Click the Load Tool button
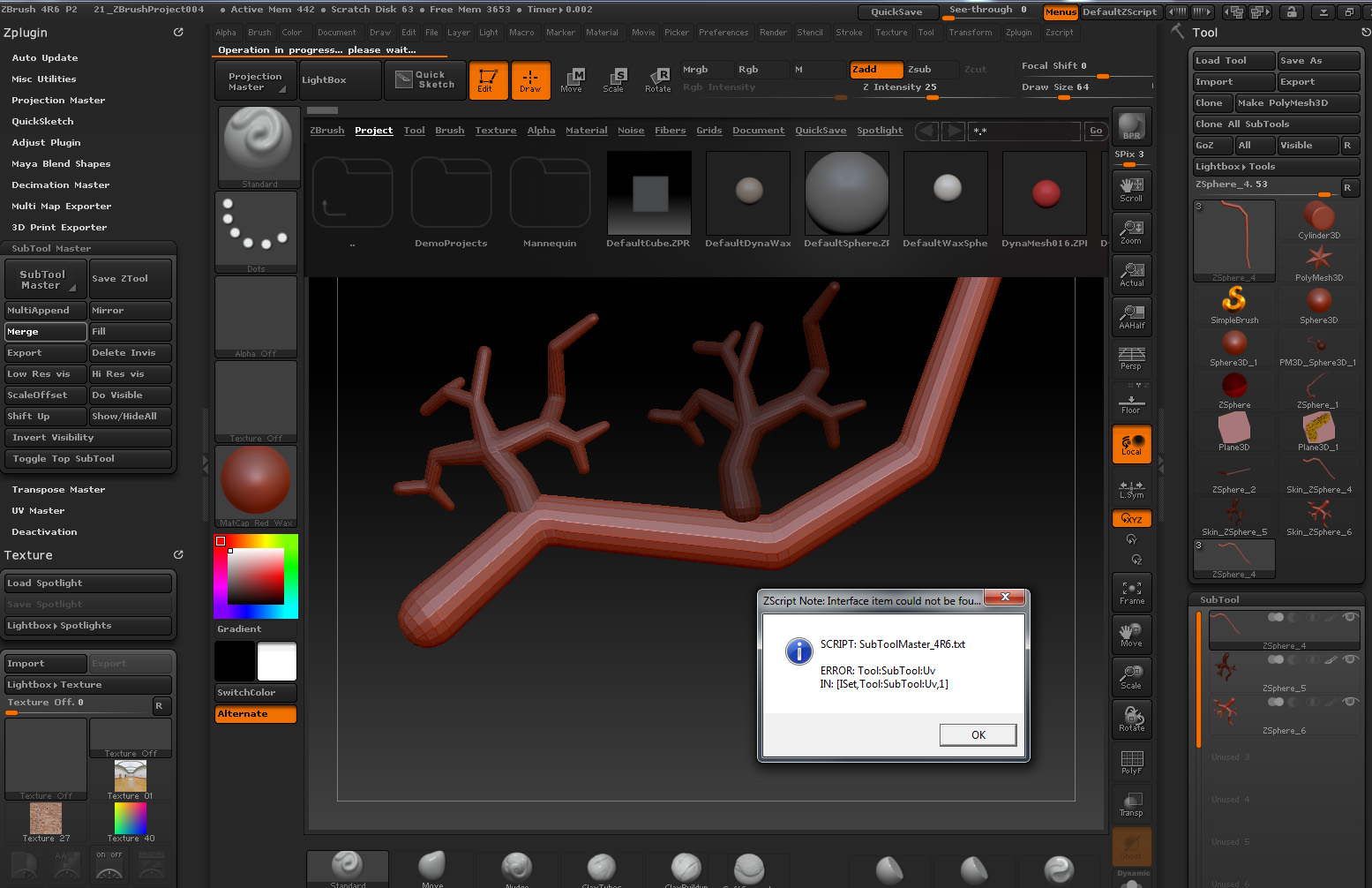Screen dimensions: 1372x888 [1234, 61]
